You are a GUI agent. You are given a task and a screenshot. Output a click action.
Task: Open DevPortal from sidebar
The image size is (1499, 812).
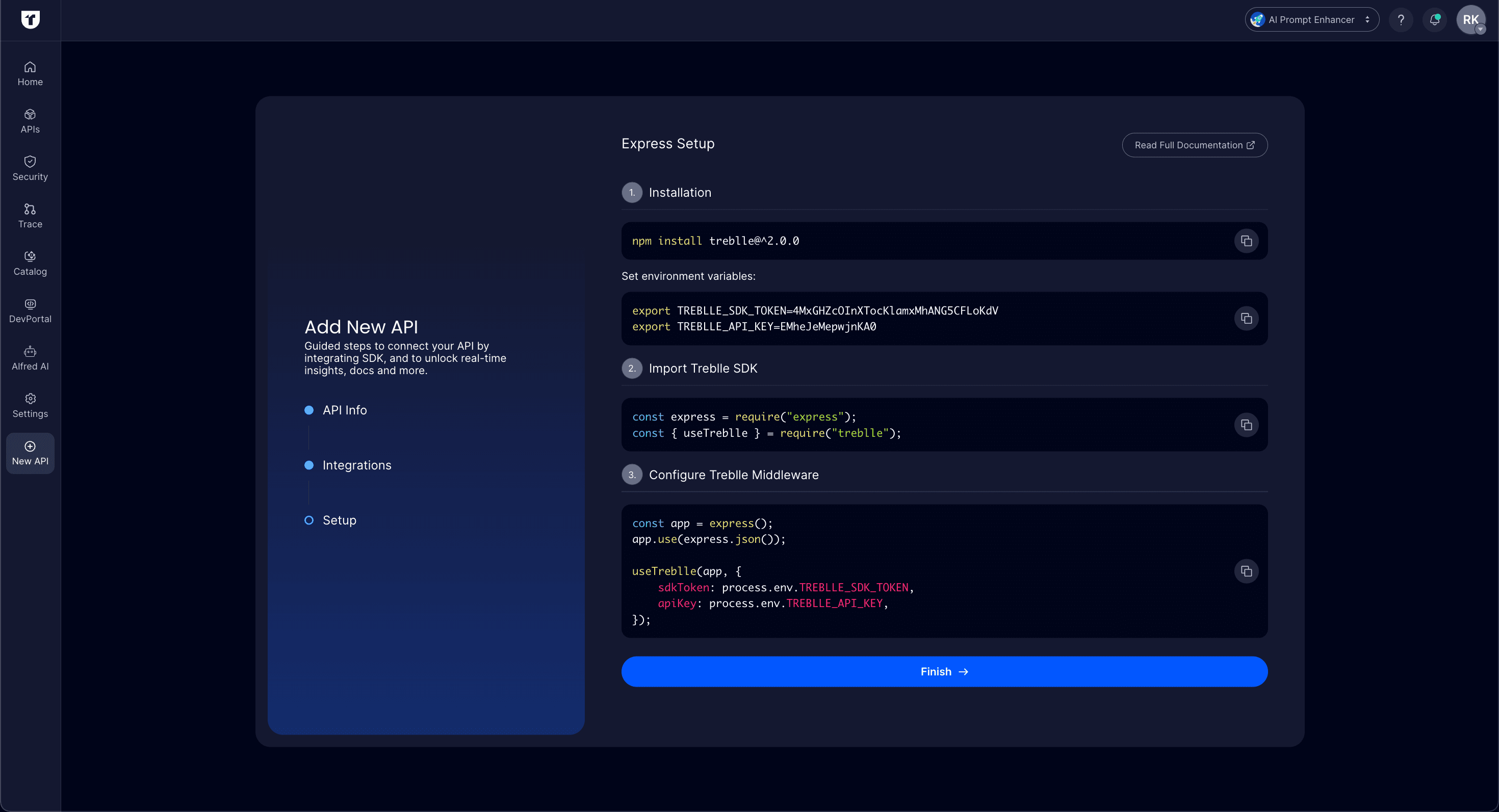[30, 310]
